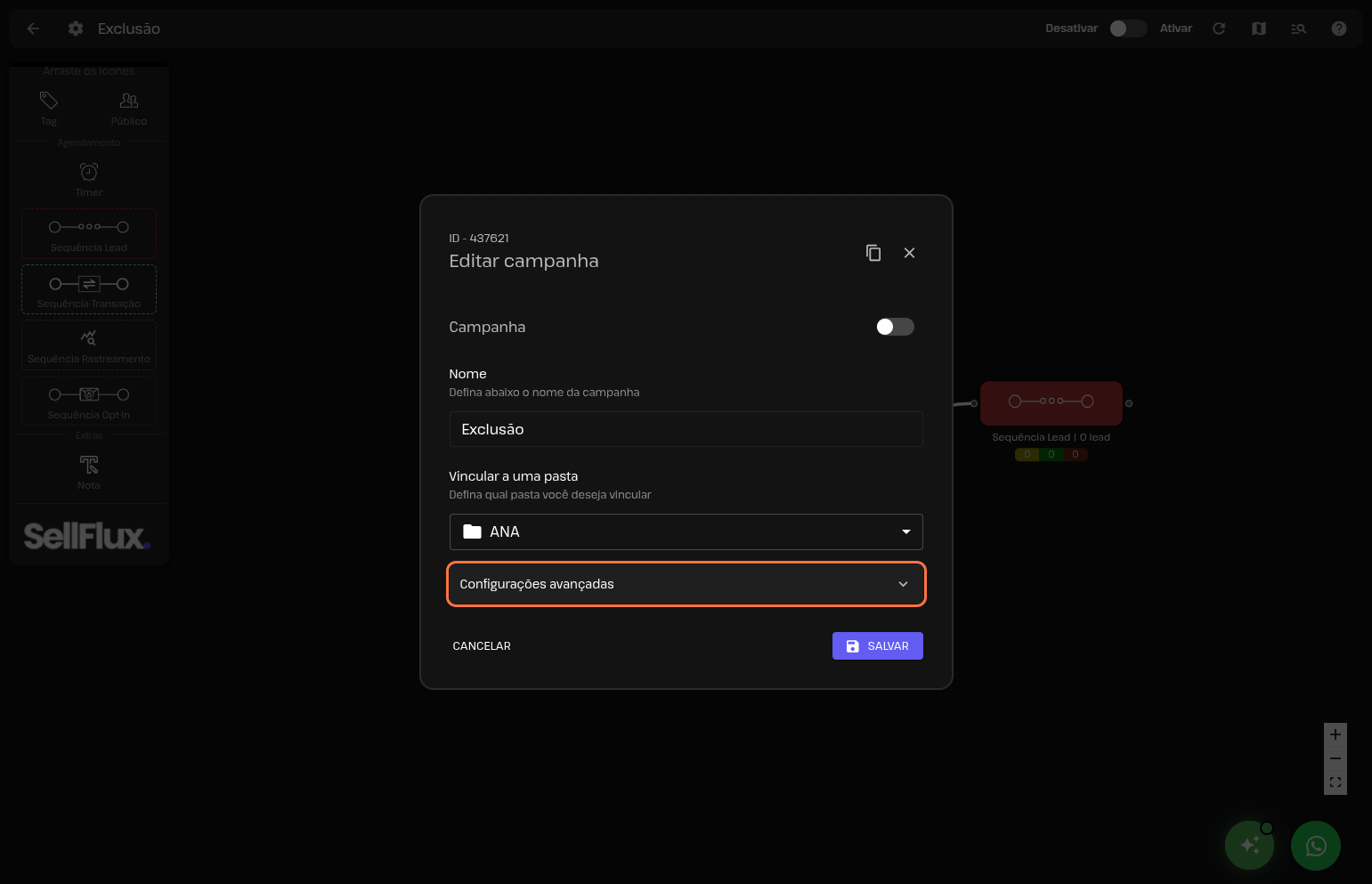The image size is (1372, 884).
Task: Click the refresh icon in top bar
Action: click(x=1219, y=28)
